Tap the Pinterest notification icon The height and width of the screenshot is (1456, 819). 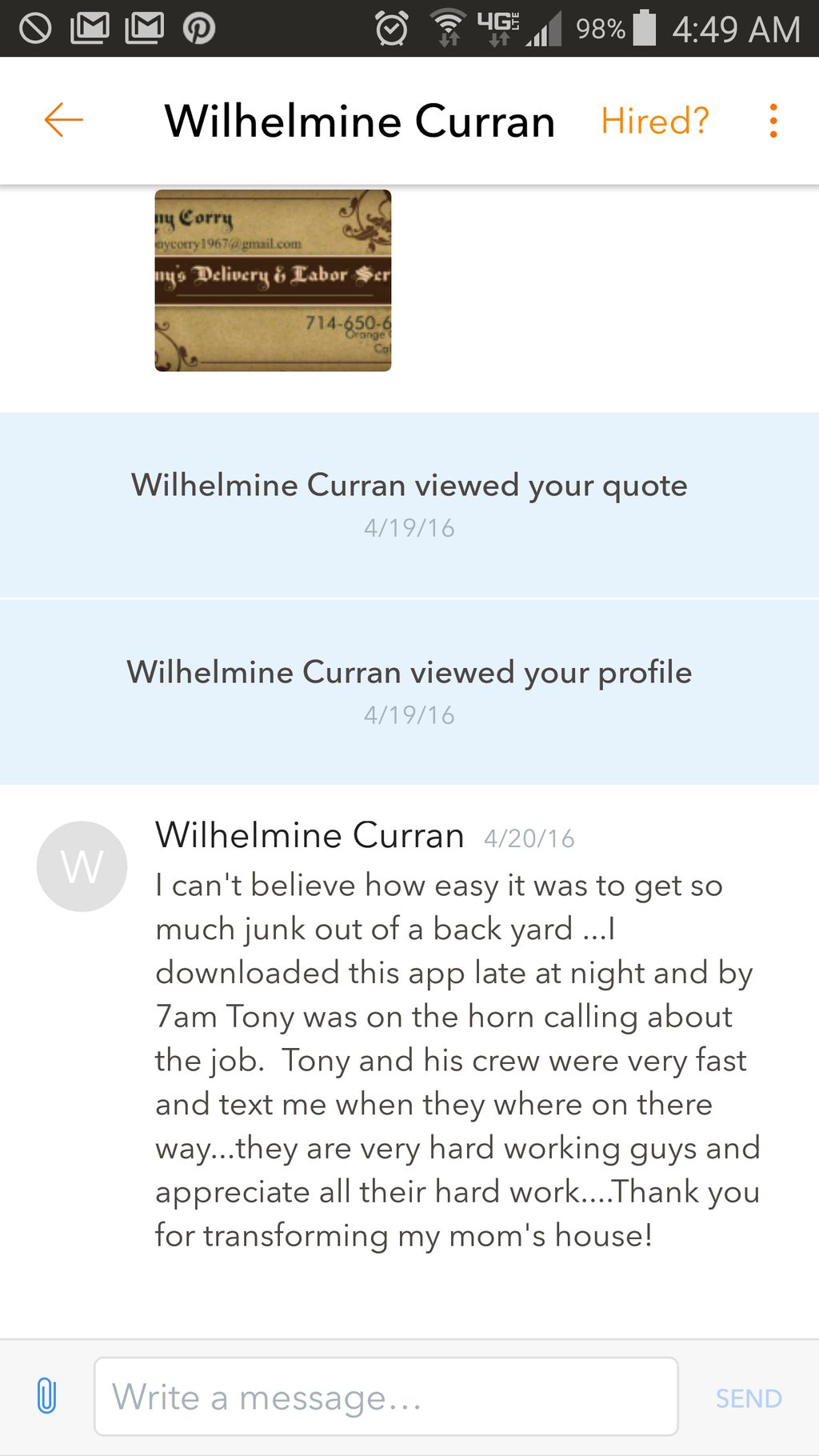(198, 29)
